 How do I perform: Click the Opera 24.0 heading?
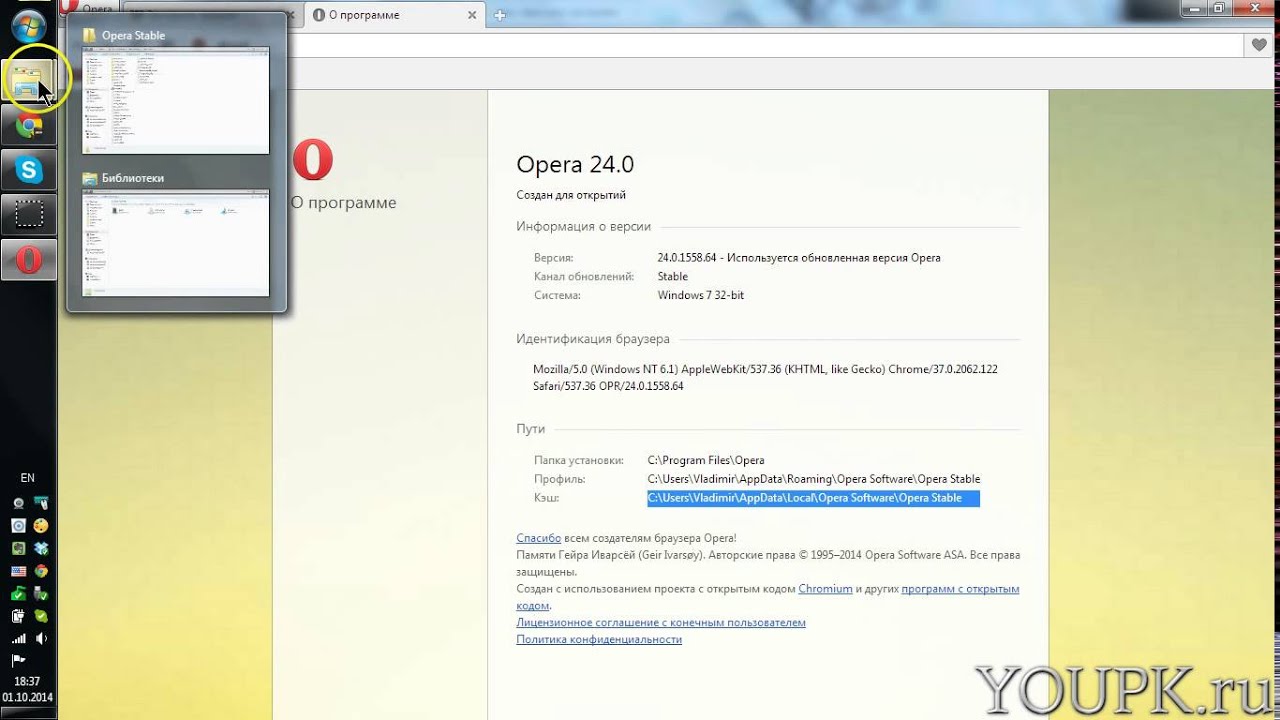coord(575,165)
